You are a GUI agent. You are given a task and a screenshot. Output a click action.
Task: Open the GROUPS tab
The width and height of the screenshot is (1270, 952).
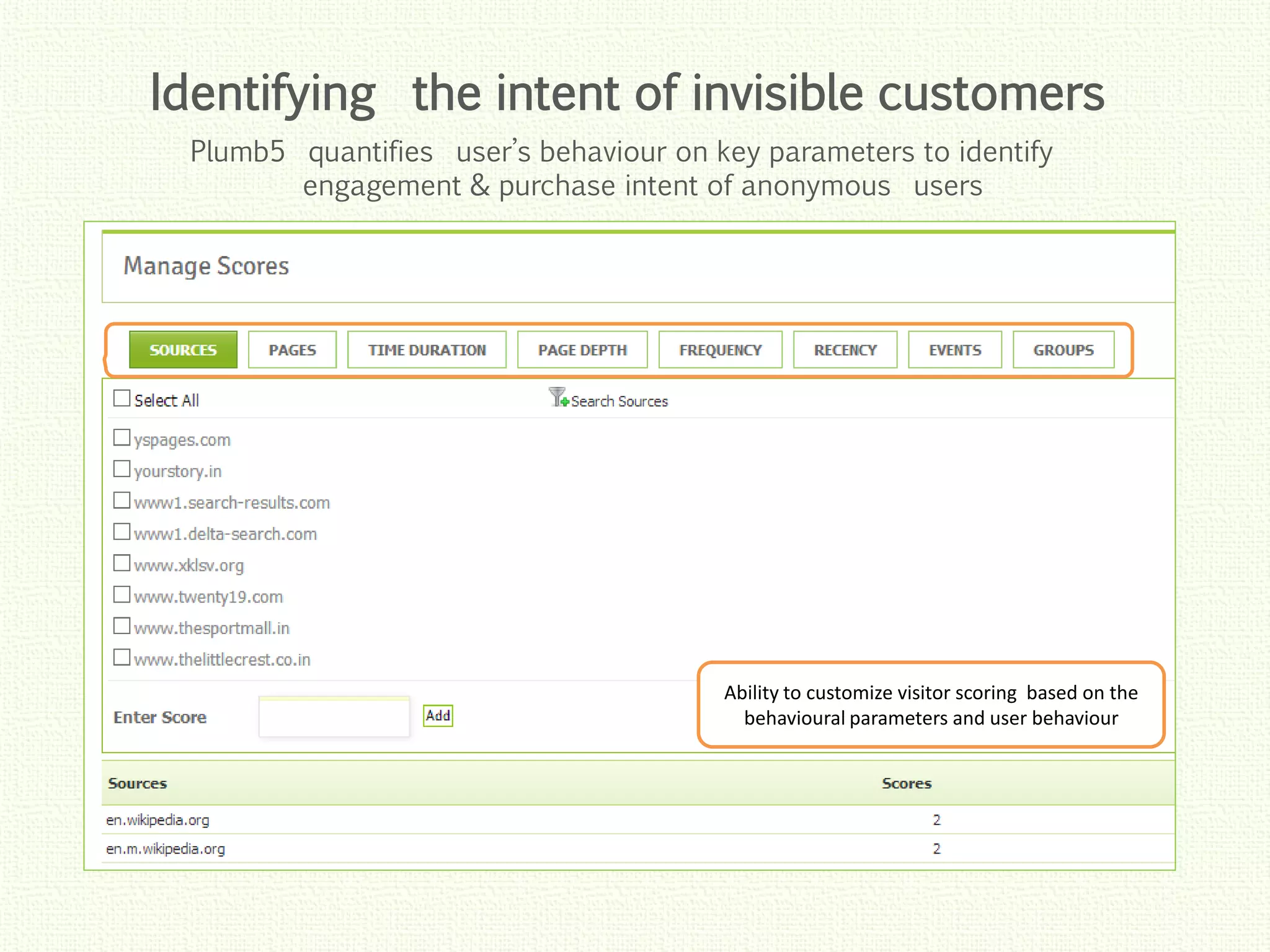click(x=1064, y=350)
